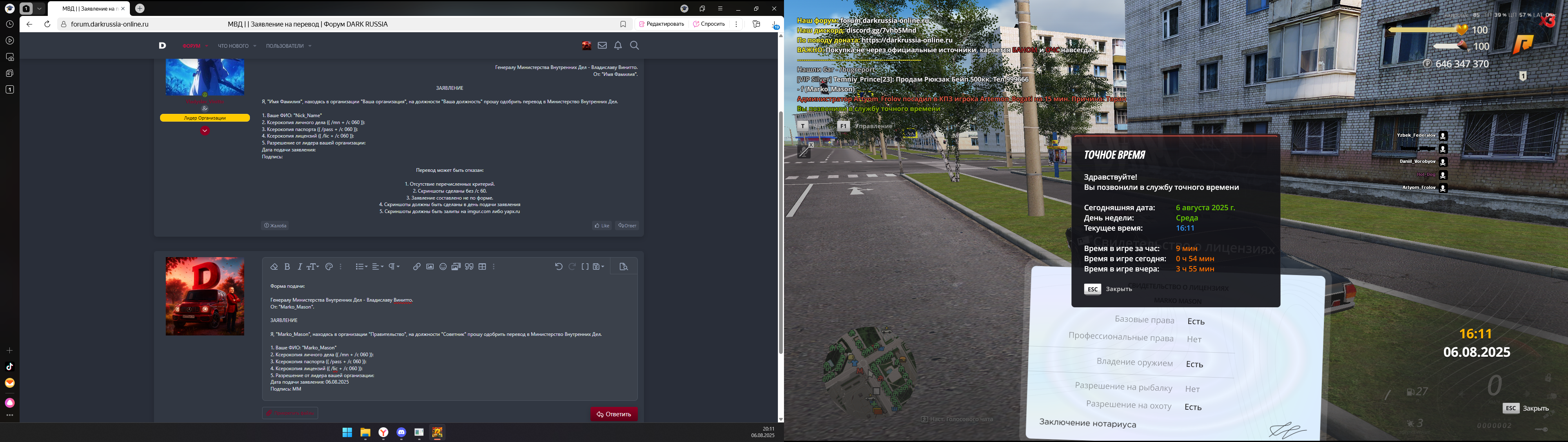
Task: Open the paragraph format dropdown
Action: [394, 267]
